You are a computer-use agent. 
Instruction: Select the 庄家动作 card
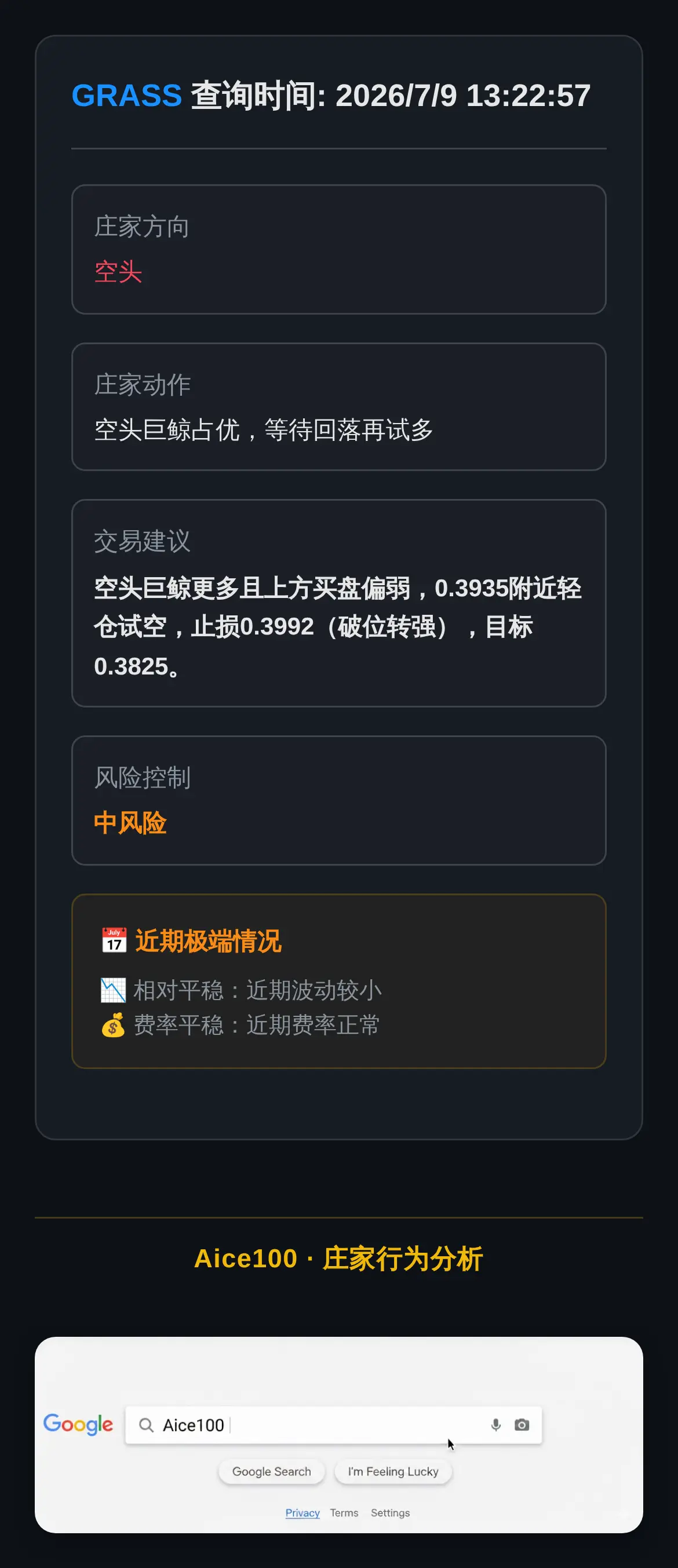click(x=339, y=407)
